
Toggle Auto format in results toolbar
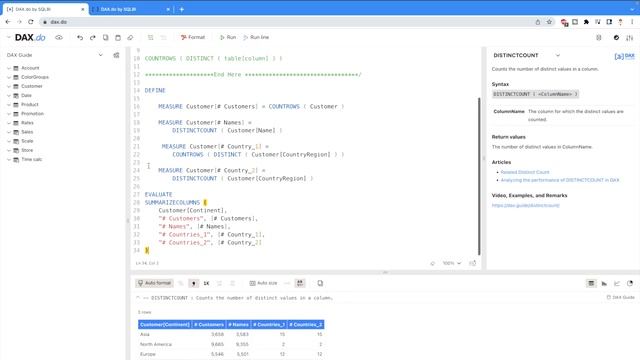coord(154,283)
